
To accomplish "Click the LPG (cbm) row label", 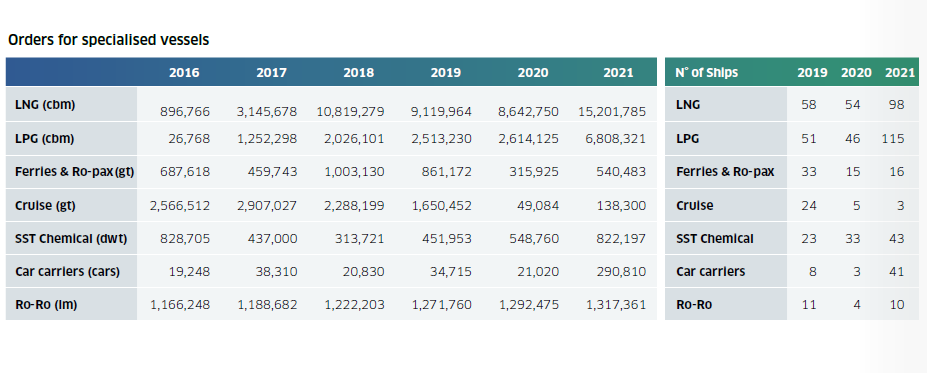I will tap(44, 139).
